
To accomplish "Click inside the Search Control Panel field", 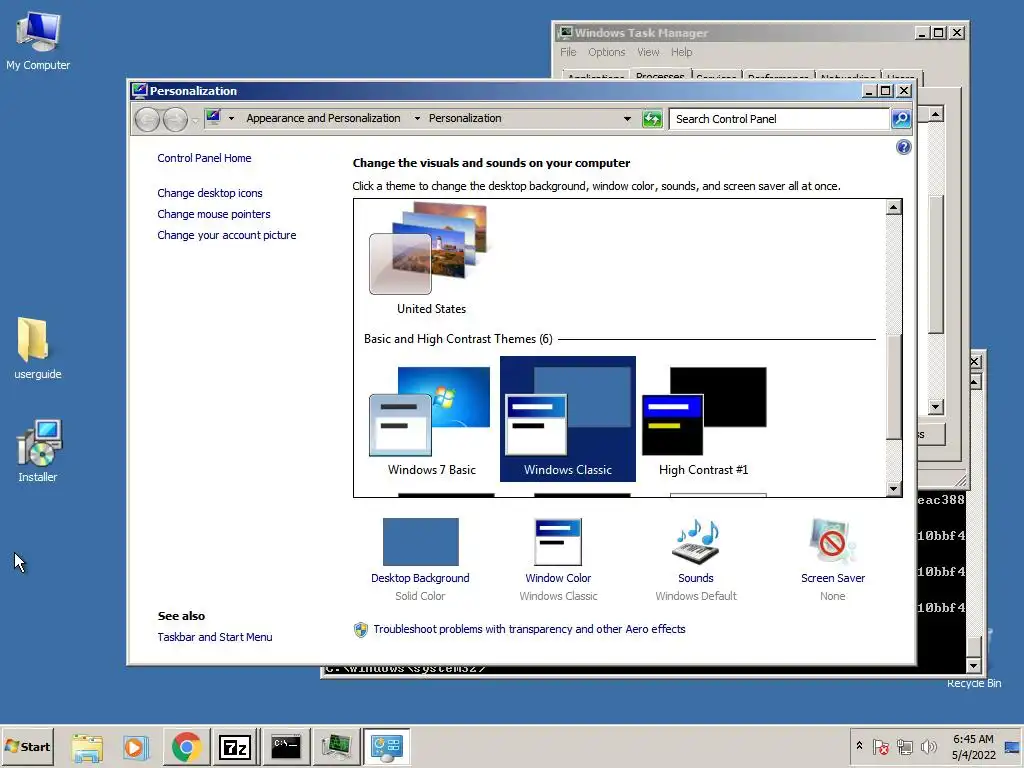I will (x=780, y=119).
